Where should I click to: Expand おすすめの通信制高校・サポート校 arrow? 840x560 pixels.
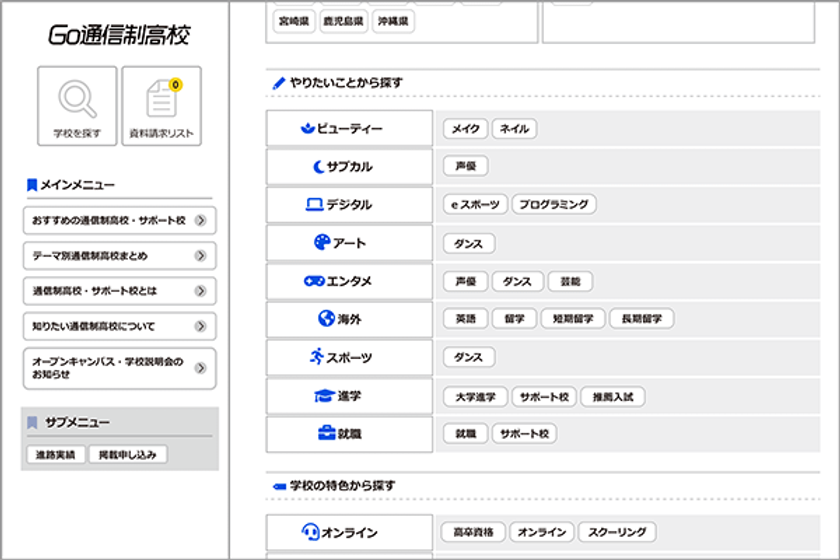pyautogui.click(x=200, y=220)
